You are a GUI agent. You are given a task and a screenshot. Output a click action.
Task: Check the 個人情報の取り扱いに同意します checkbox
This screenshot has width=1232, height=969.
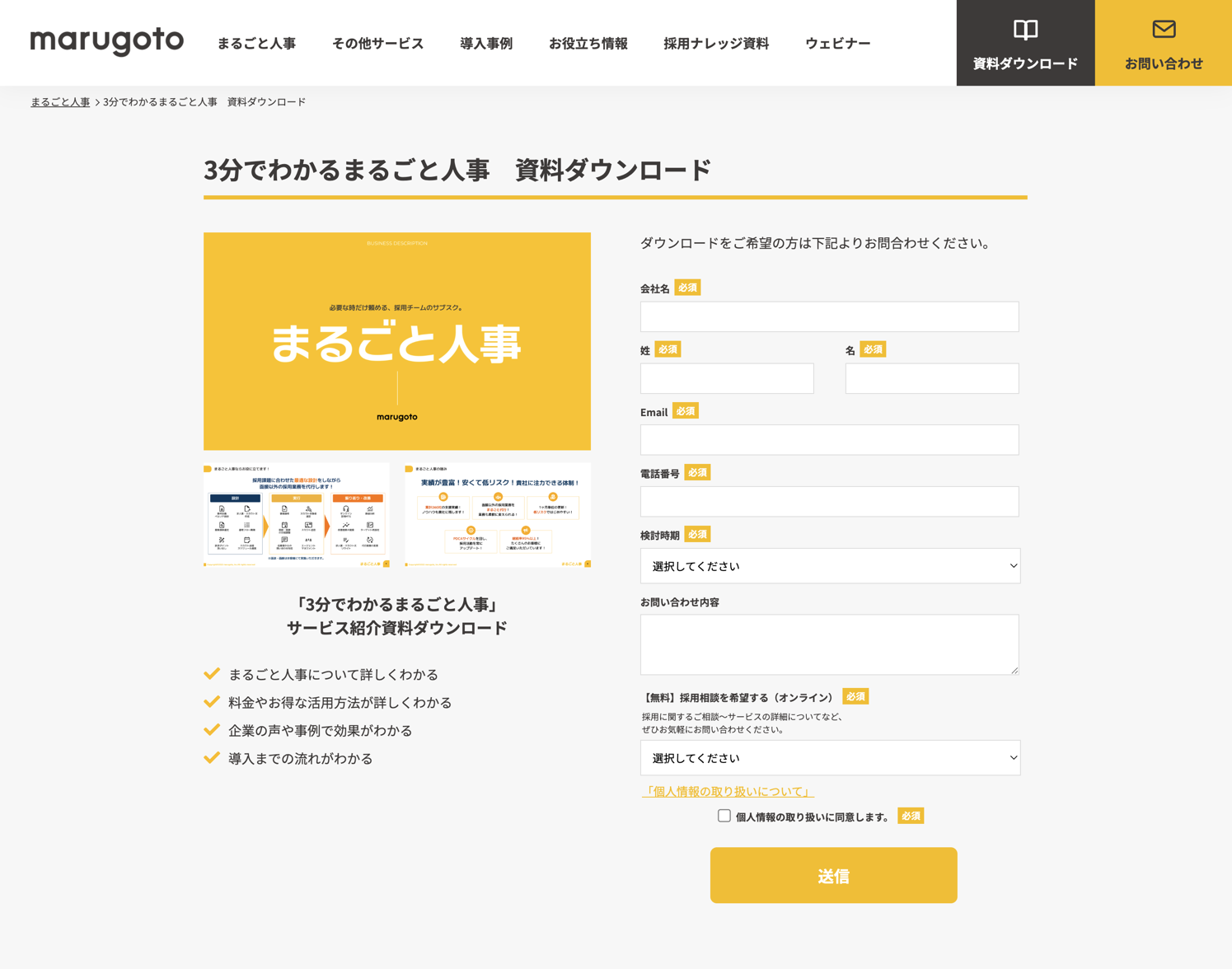724,816
